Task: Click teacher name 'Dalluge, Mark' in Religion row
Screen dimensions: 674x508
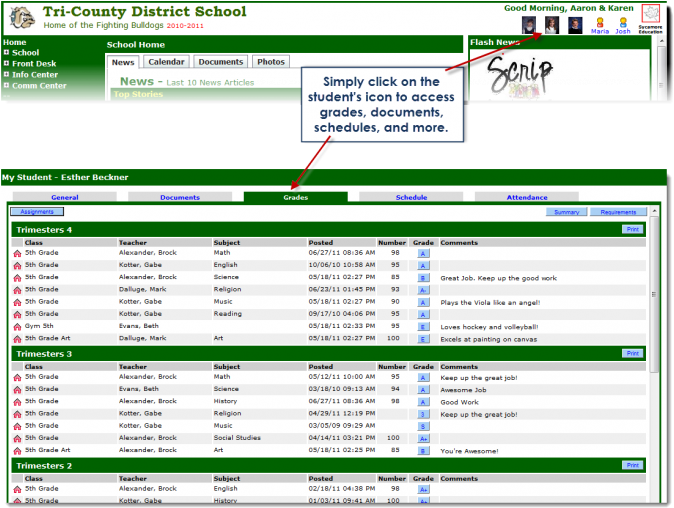Action: tap(142, 289)
